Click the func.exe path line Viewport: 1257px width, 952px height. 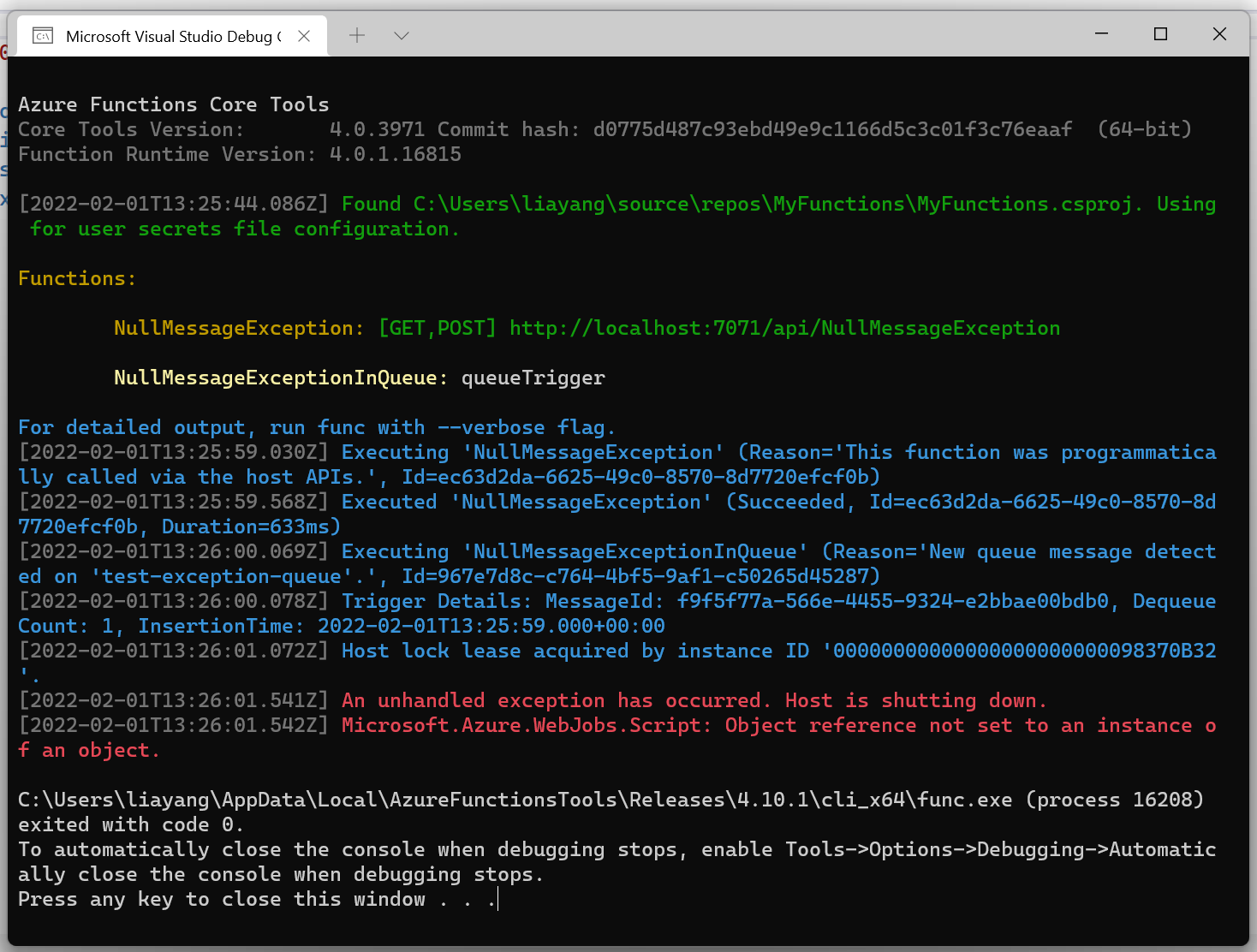(x=611, y=800)
